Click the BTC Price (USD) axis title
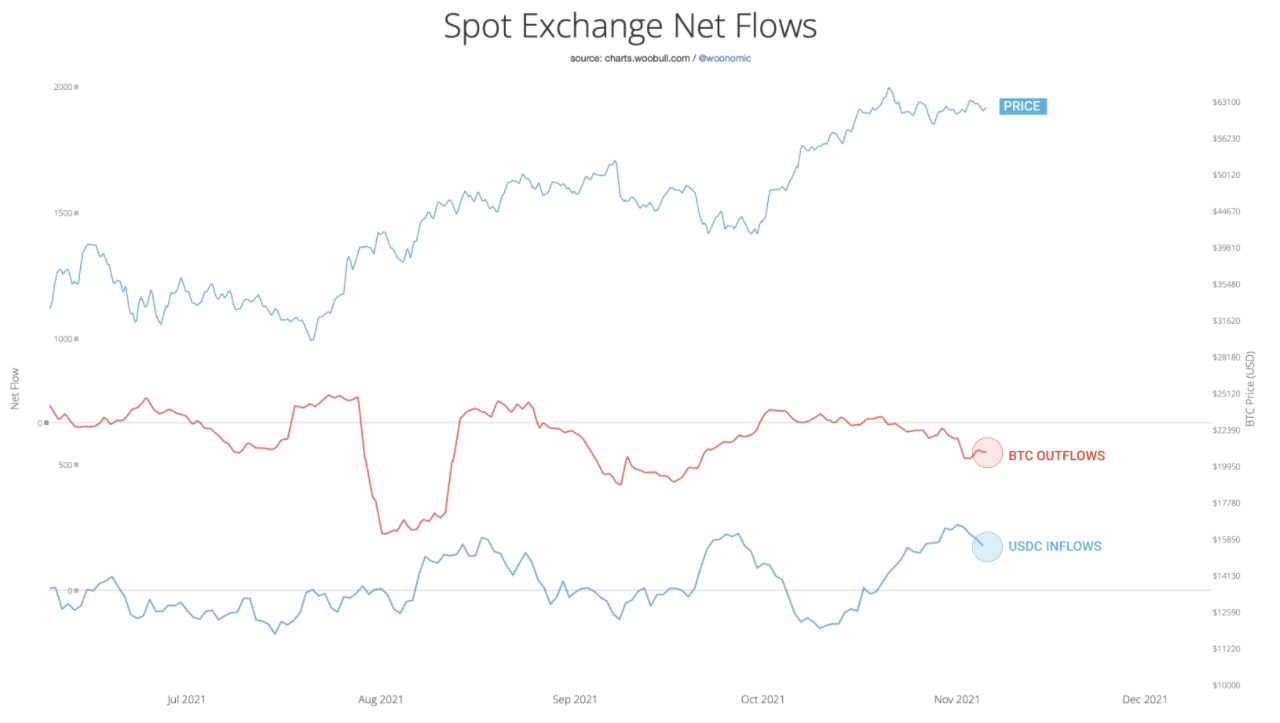The image size is (1280, 723). point(1250,389)
